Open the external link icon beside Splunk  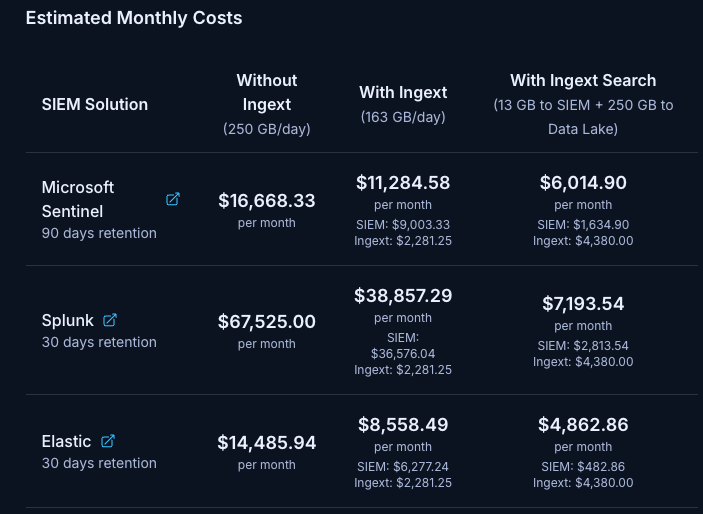click(110, 320)
